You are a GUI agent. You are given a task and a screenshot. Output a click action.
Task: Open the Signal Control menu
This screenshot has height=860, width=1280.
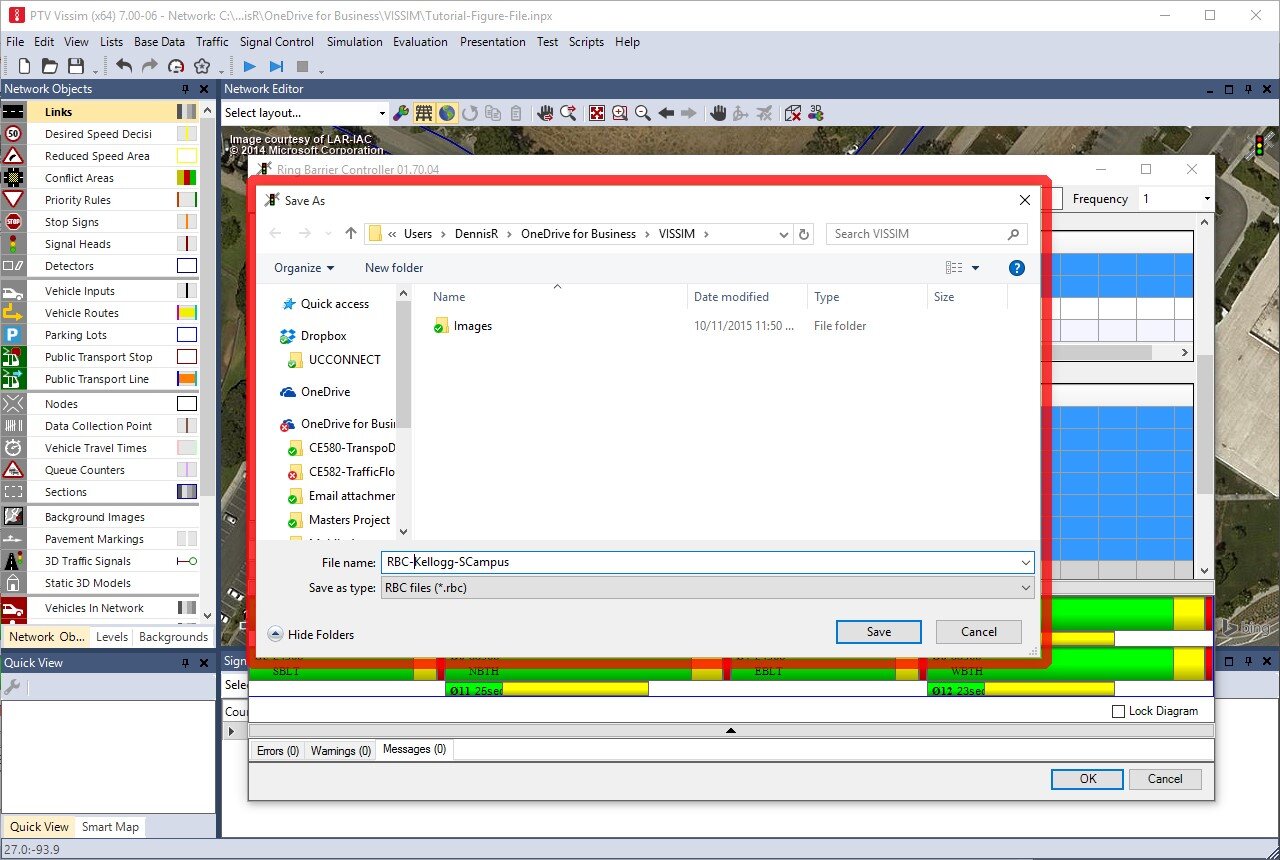[x=277, y=42]
